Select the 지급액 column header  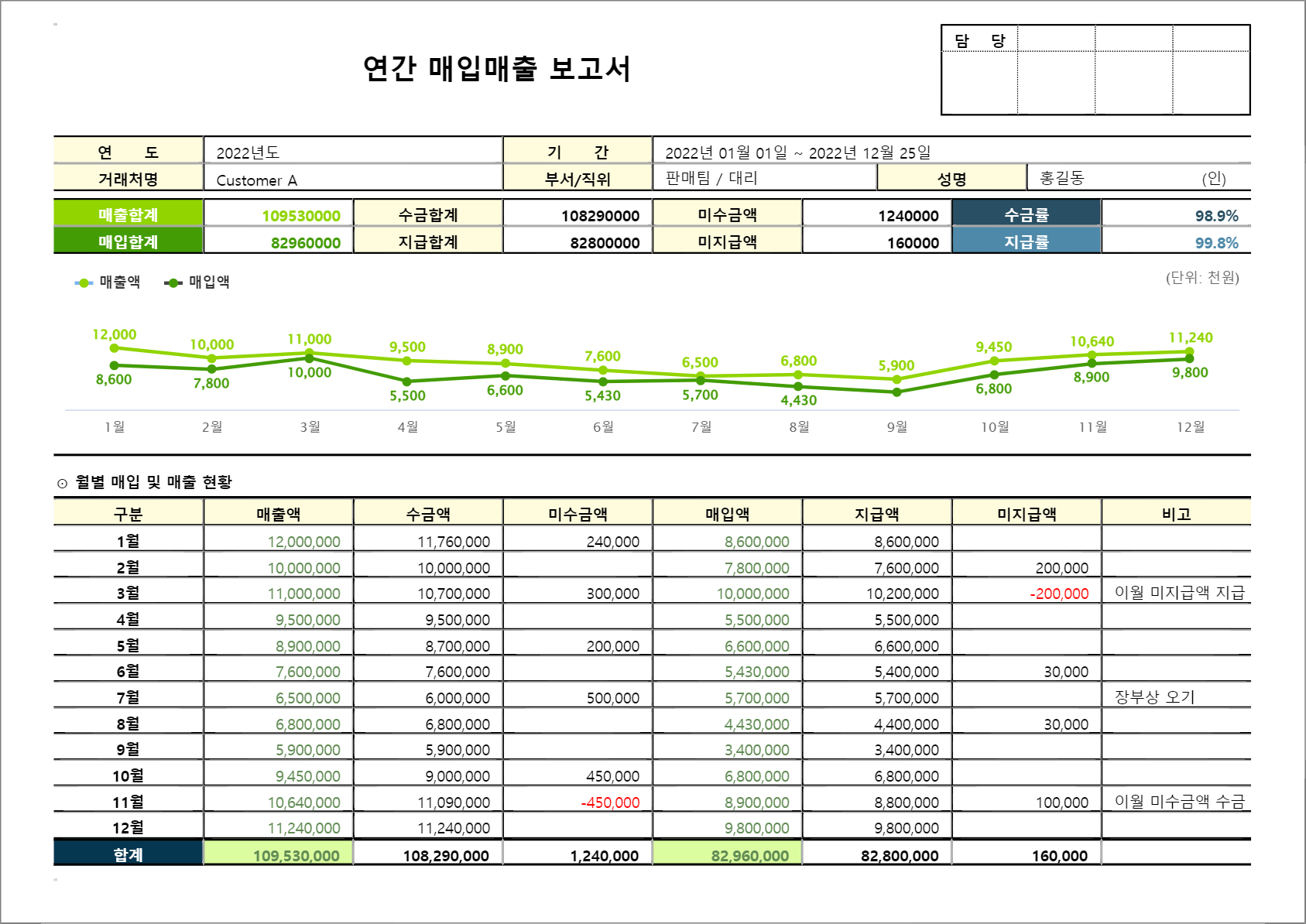[877, 513]
